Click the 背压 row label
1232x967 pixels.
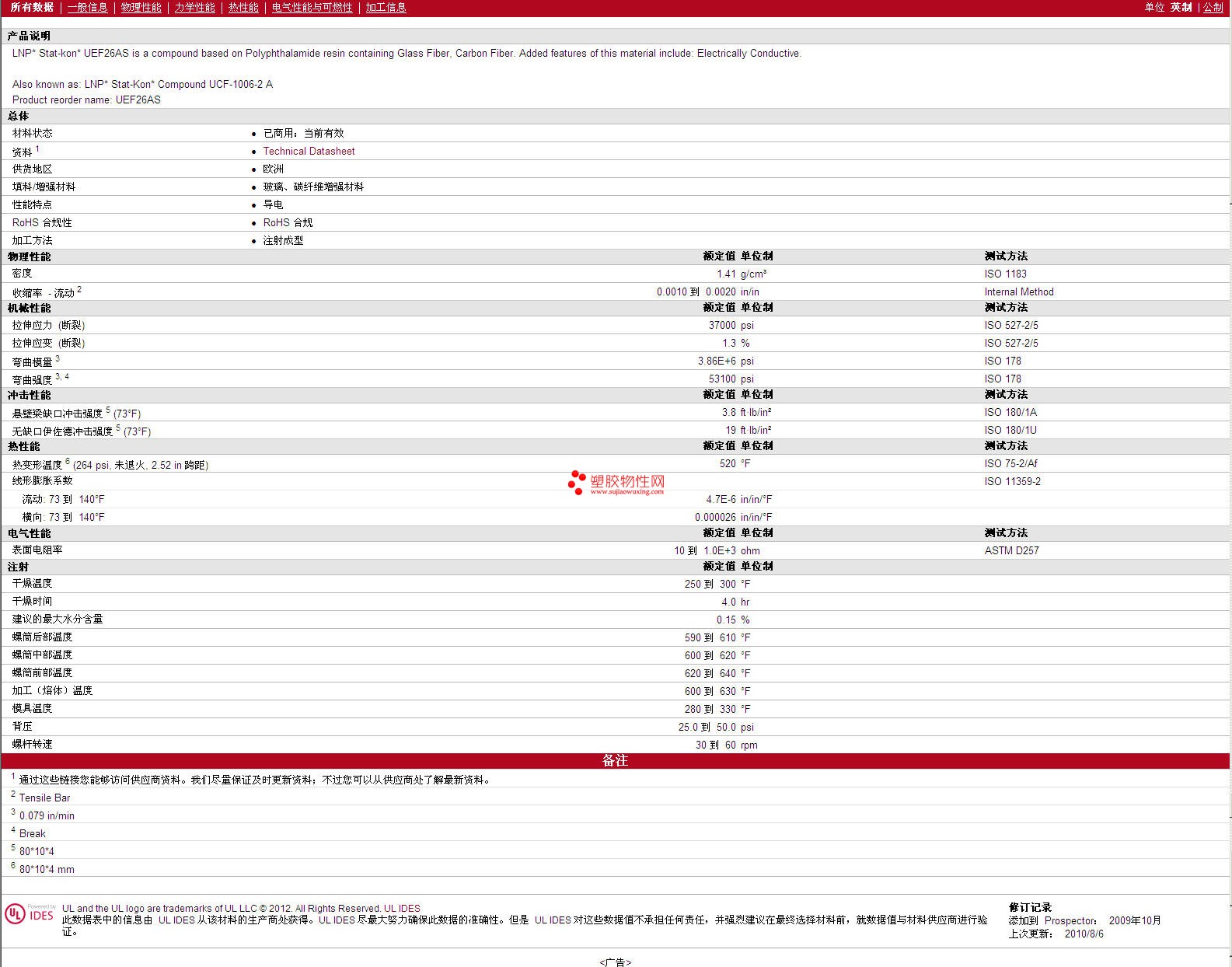point(23,726)
